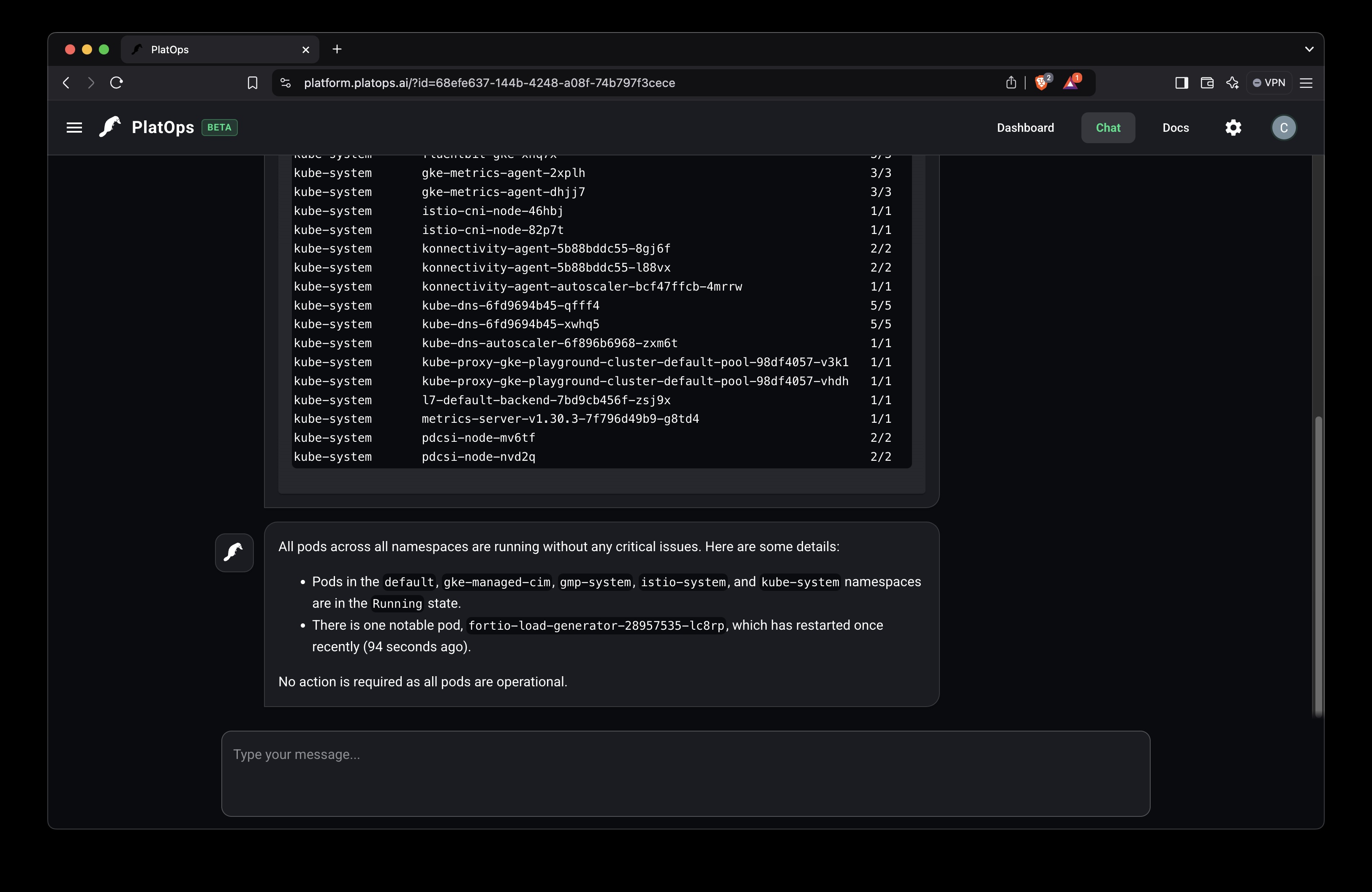Click the Running state code text
The height and width of the screenshot is (892, 1372).
397,604
